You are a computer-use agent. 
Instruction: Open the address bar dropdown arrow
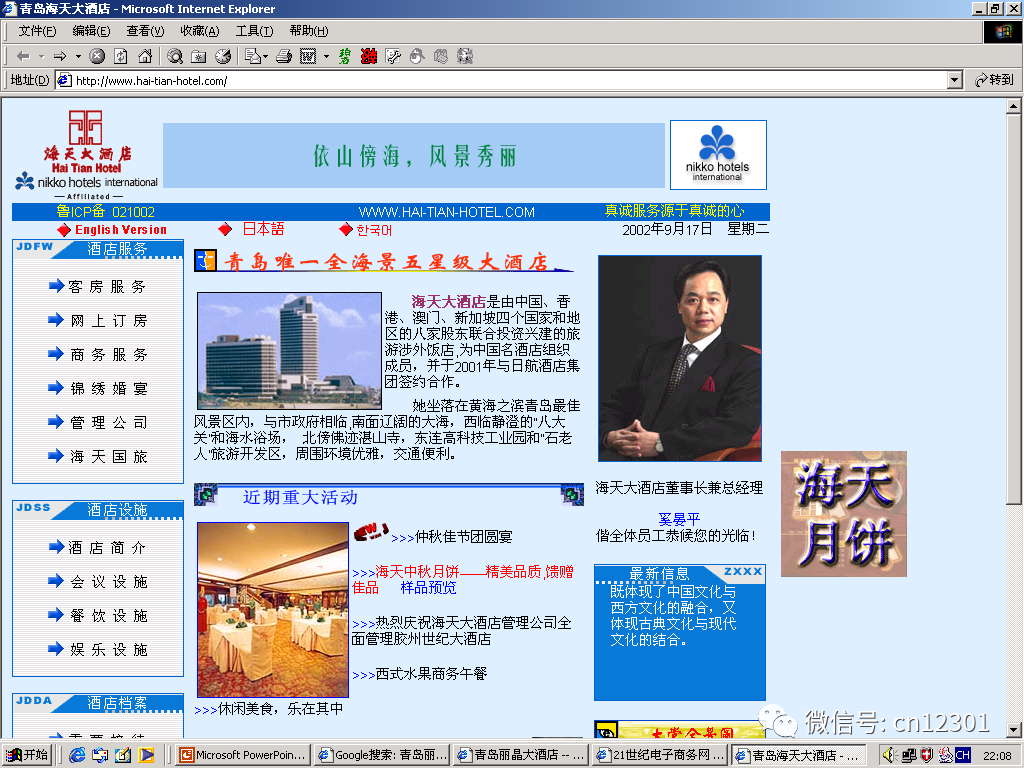click(955, 80)
